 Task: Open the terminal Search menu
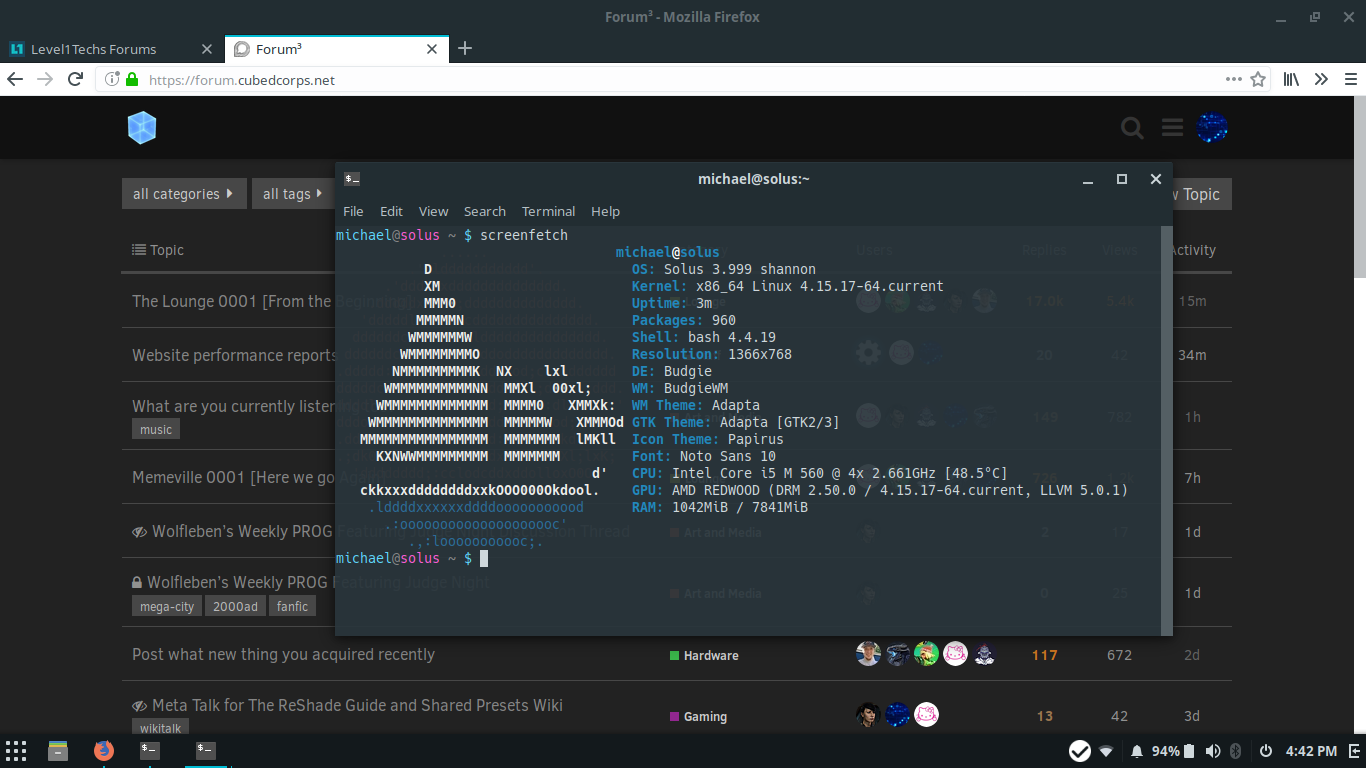coord(485,211)
